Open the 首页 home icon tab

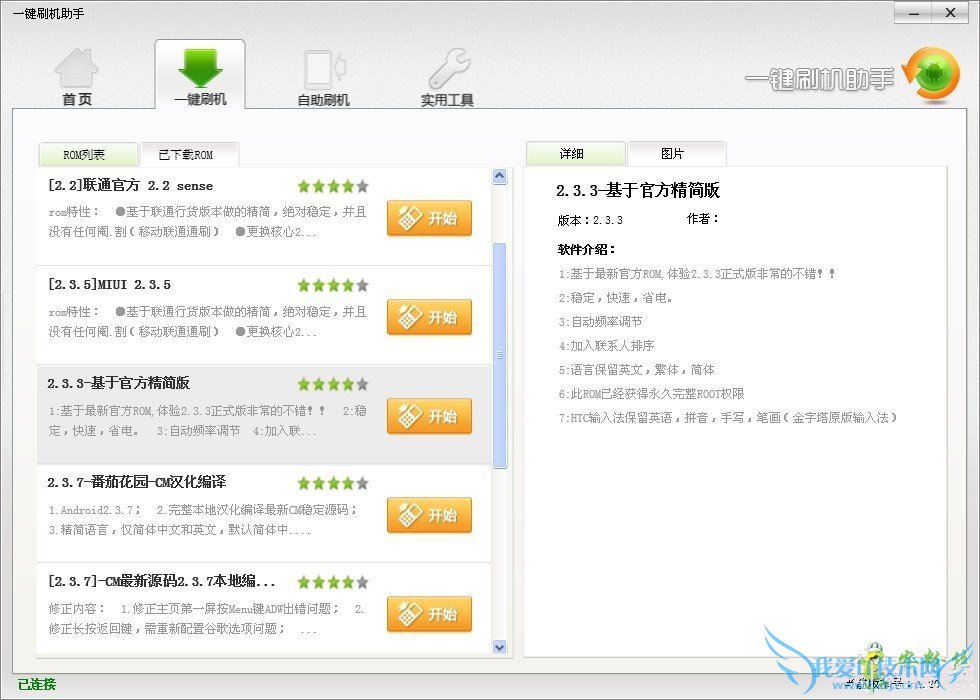[x=76, y=76]
